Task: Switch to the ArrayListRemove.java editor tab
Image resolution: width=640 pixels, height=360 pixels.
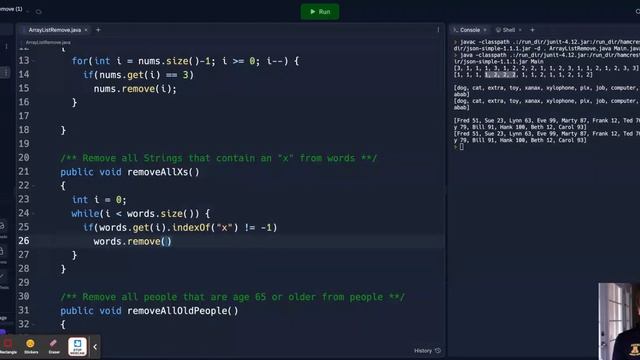Action: click(x=54, y=30)
